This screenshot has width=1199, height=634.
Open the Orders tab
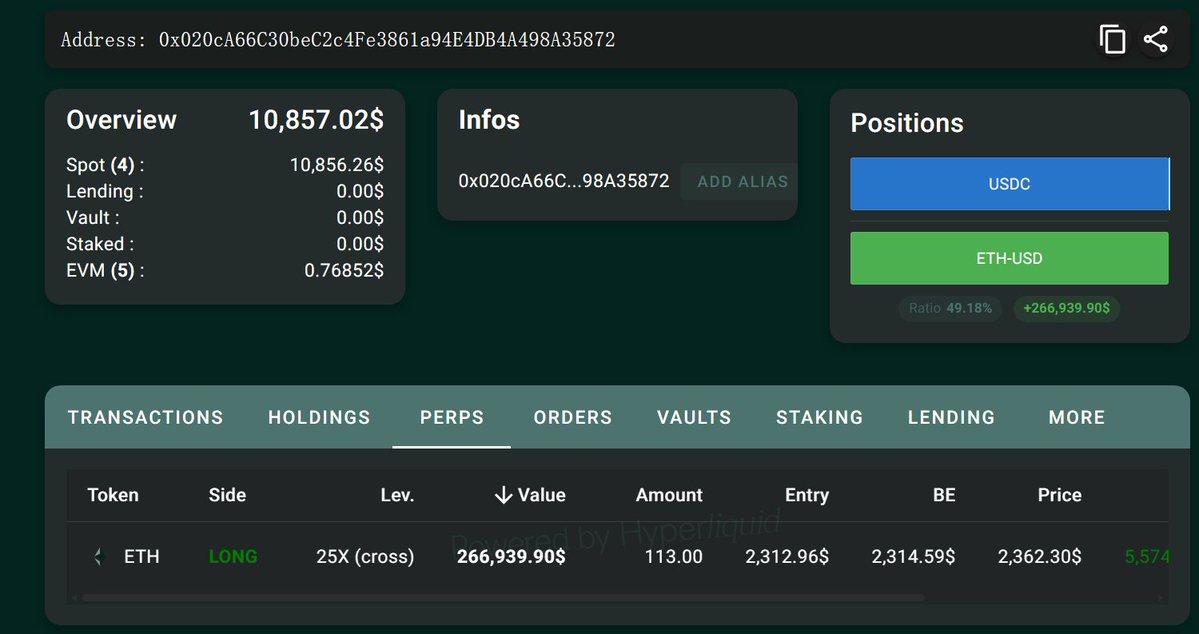[573, 418]
